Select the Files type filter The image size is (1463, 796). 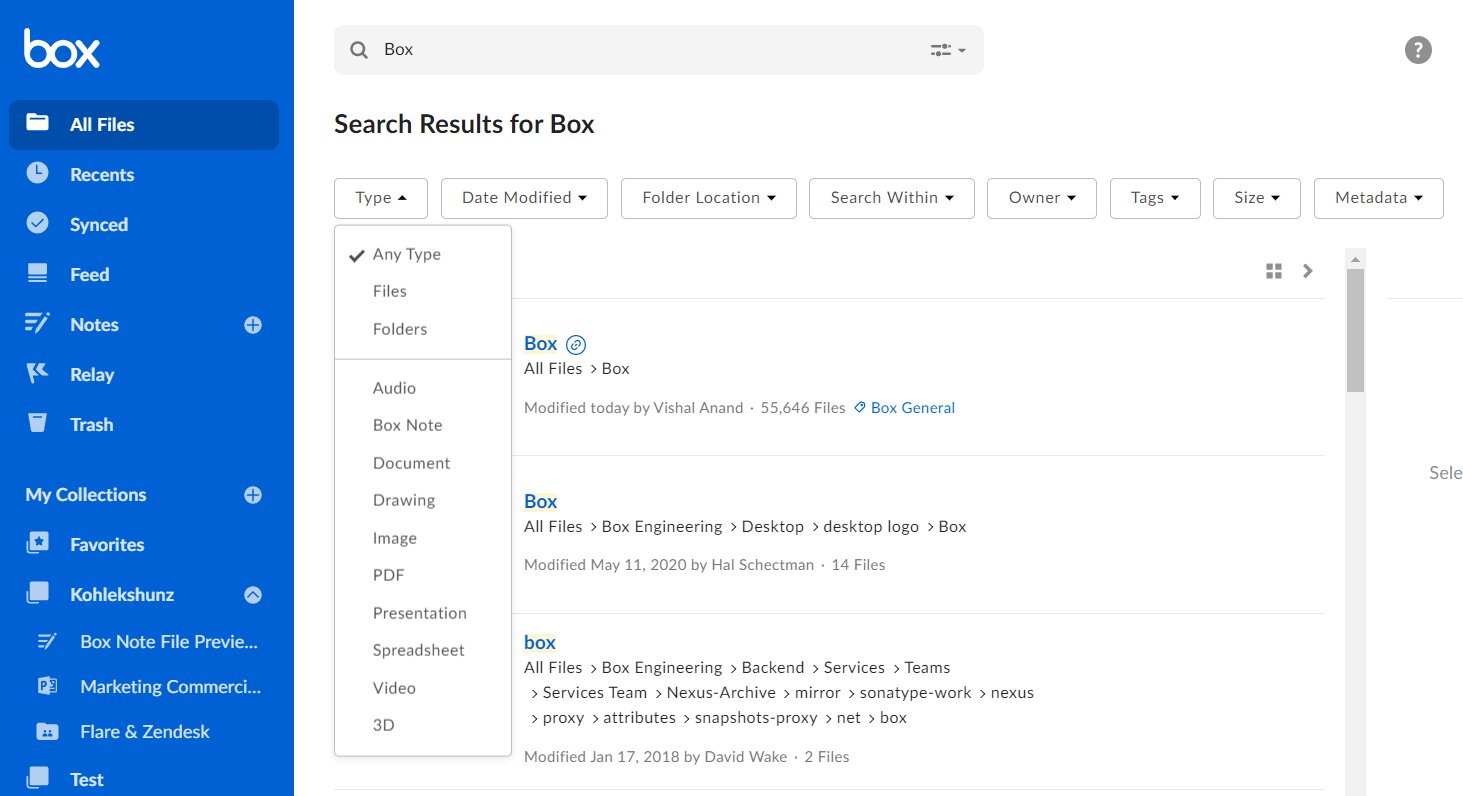pyautogui.click(x=390, y=291)
